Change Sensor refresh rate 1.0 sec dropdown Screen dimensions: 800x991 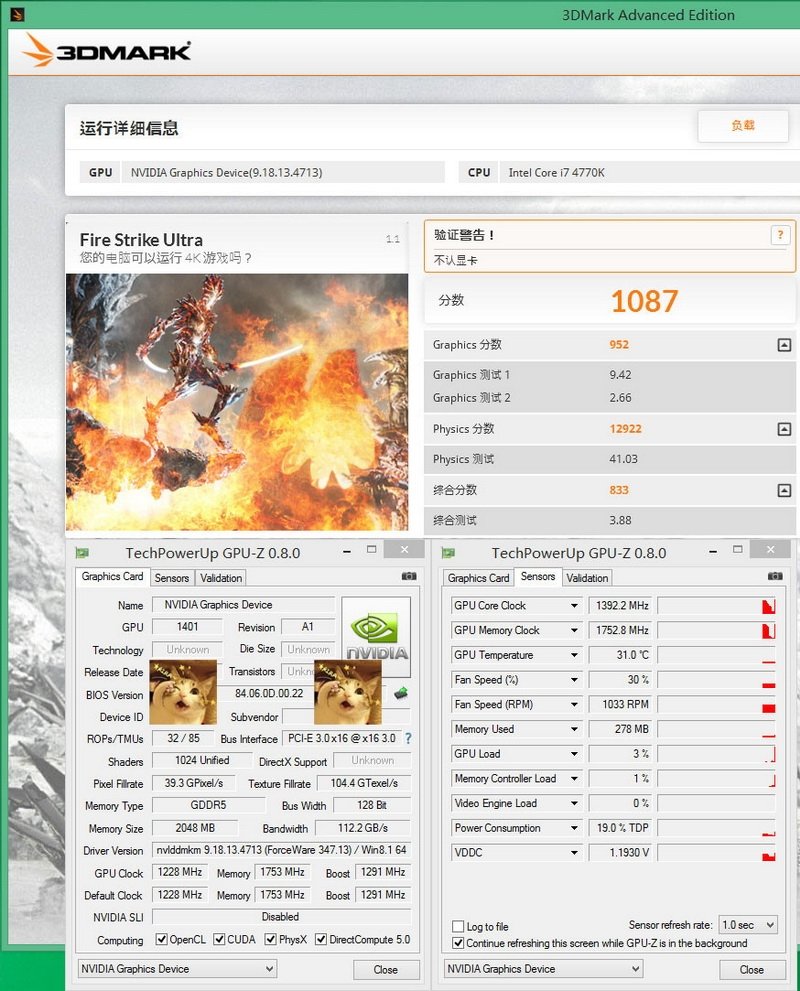point(748,925)
